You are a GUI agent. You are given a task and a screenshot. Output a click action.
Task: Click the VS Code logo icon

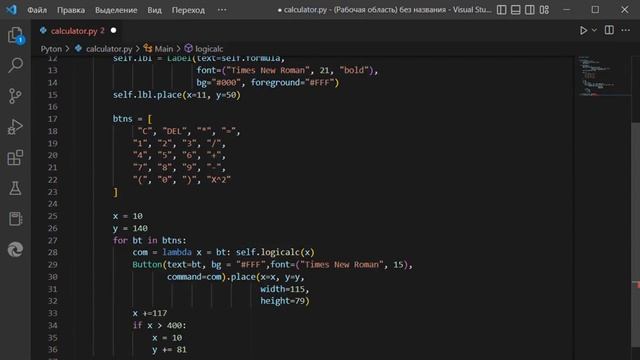[x=11, y=9]
